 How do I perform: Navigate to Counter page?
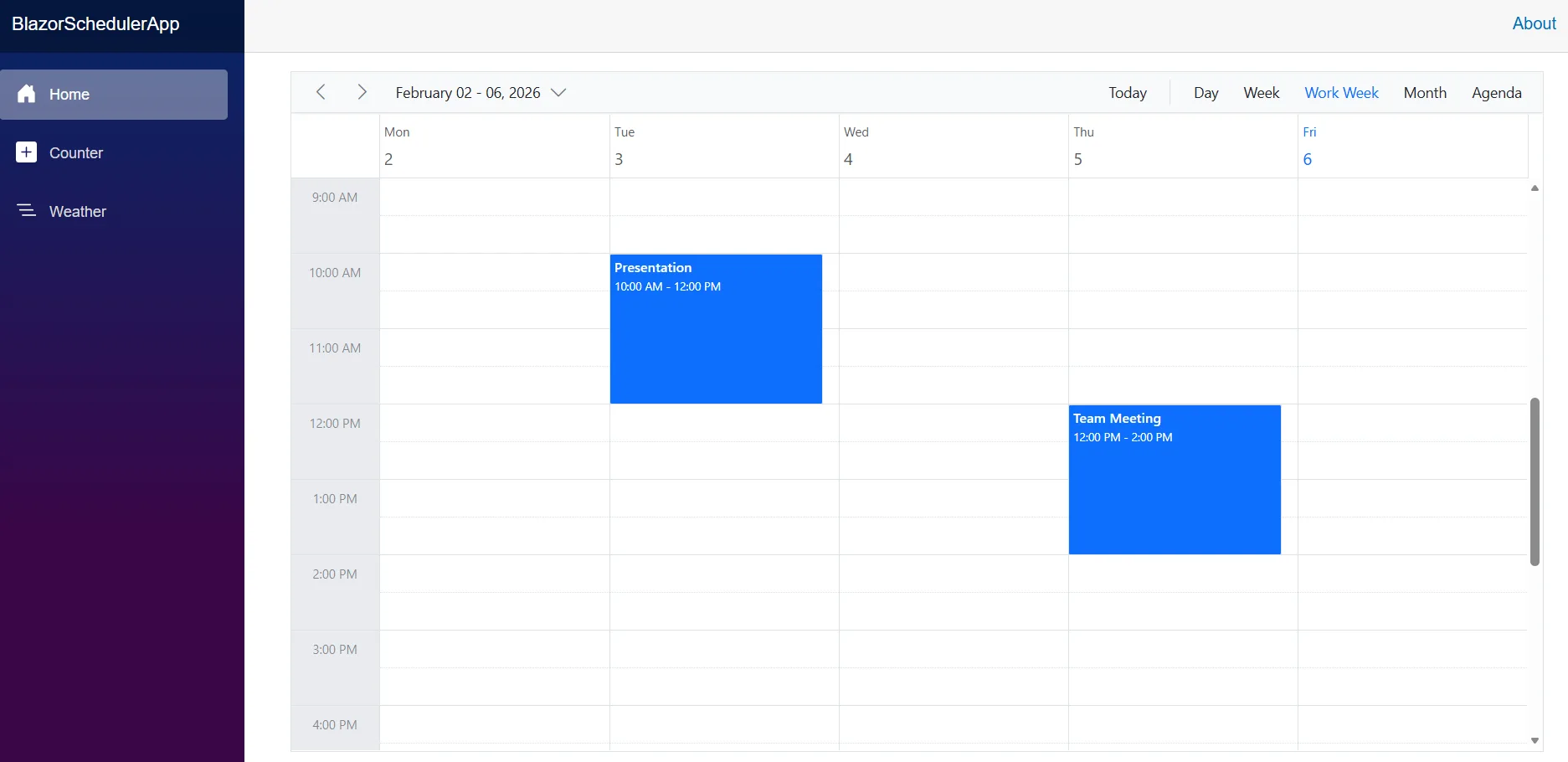pyautogui.click(x=114, y=153)
